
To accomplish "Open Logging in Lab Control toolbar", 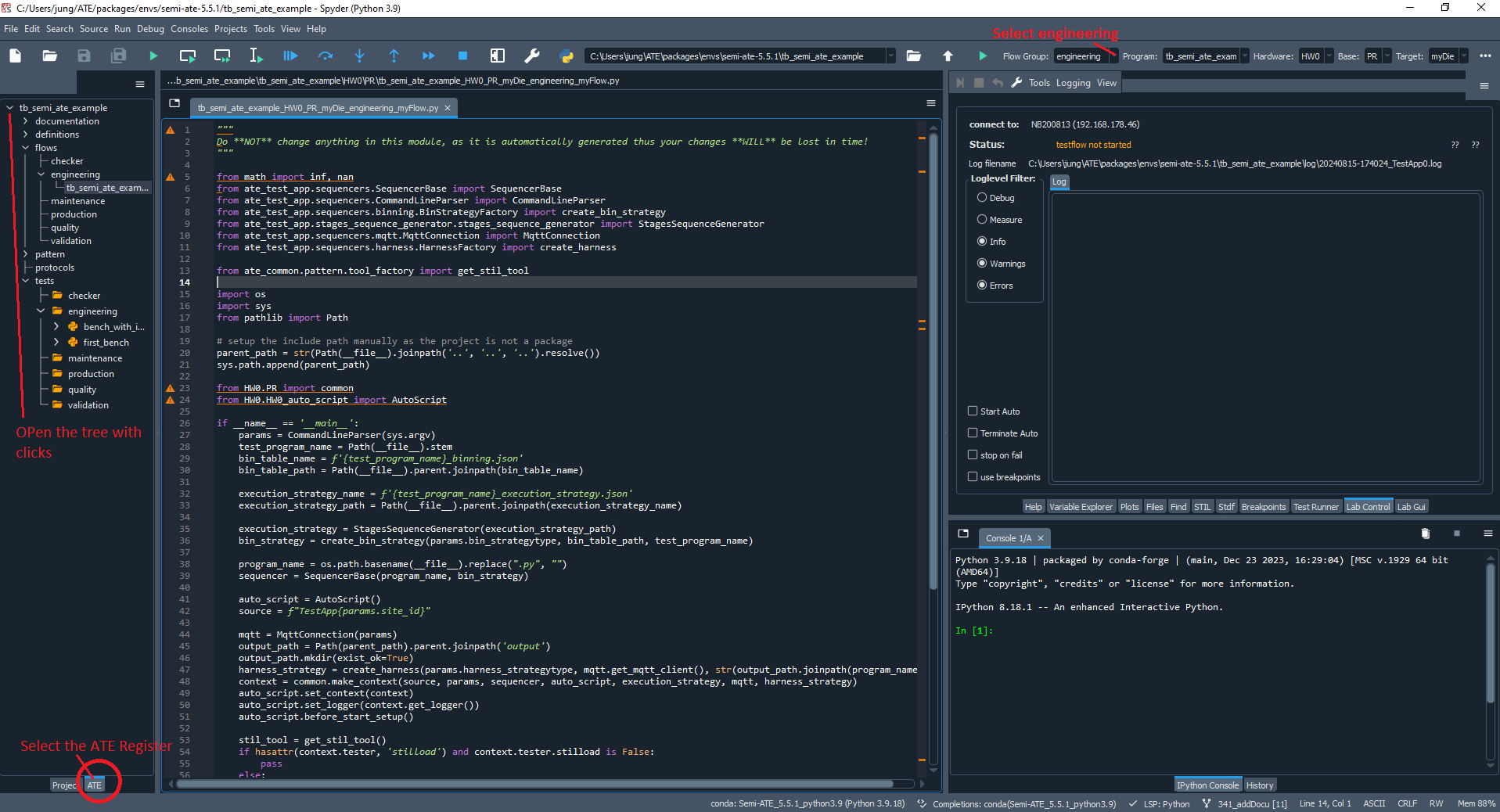I will (x=1073, y=83).
